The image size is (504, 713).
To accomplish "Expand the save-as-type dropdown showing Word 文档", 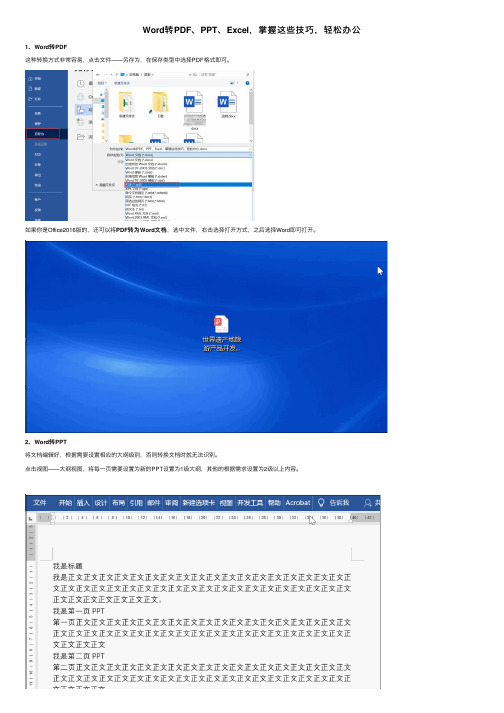I will (x=188, y=155).
